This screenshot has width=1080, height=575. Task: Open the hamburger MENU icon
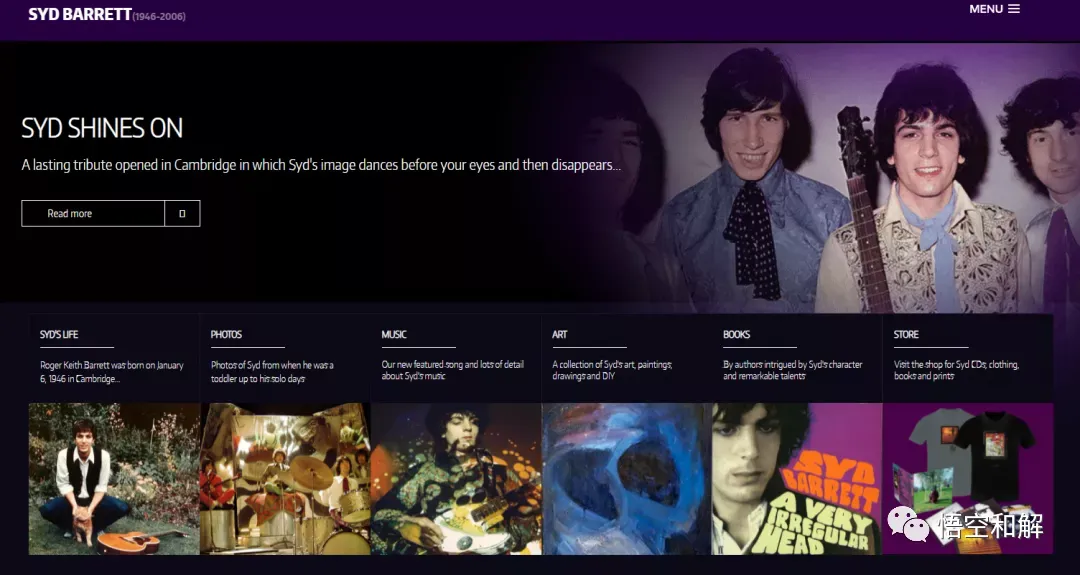point(1014,9)
